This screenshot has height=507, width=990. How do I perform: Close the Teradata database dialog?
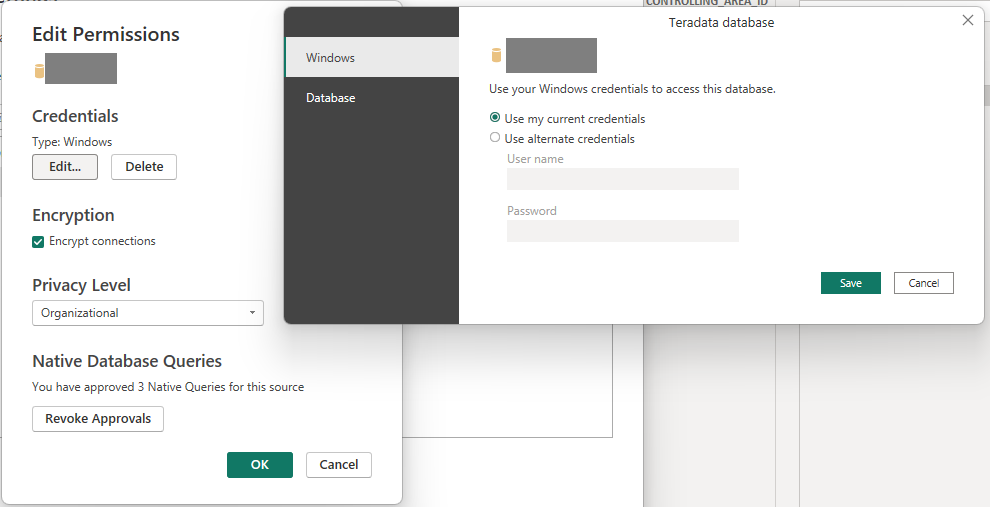tap(967, 20)
